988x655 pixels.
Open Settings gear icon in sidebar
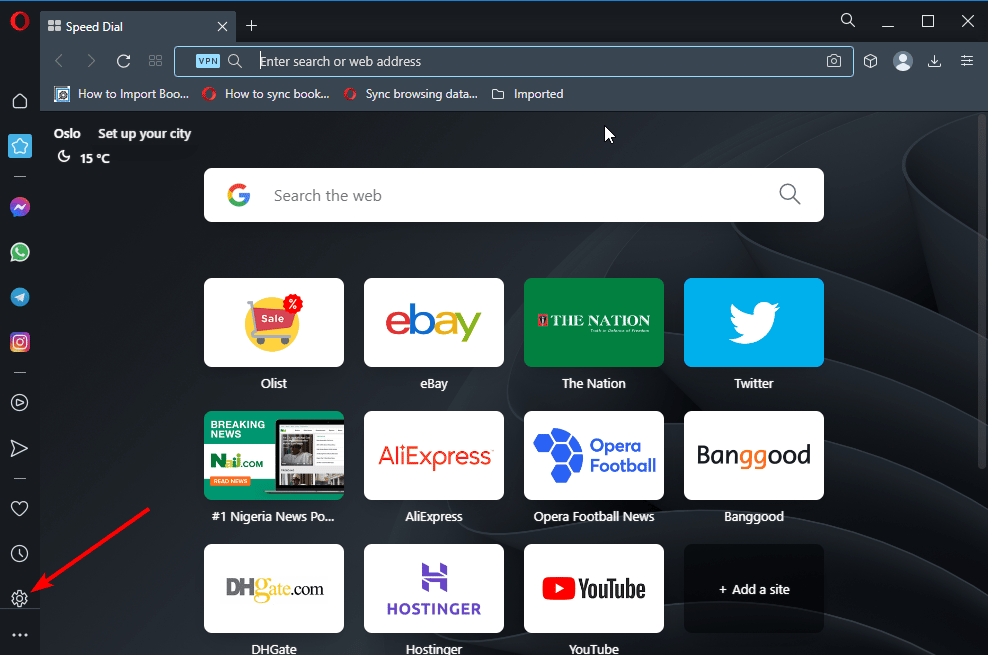click(x=20, y=599)
